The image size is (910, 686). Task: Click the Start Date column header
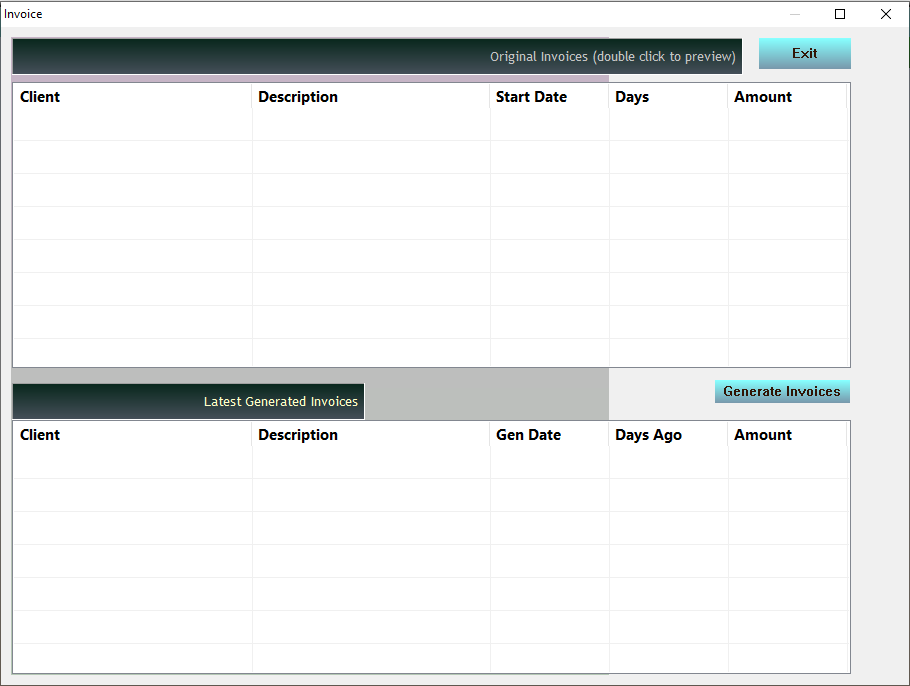point(531,97)
